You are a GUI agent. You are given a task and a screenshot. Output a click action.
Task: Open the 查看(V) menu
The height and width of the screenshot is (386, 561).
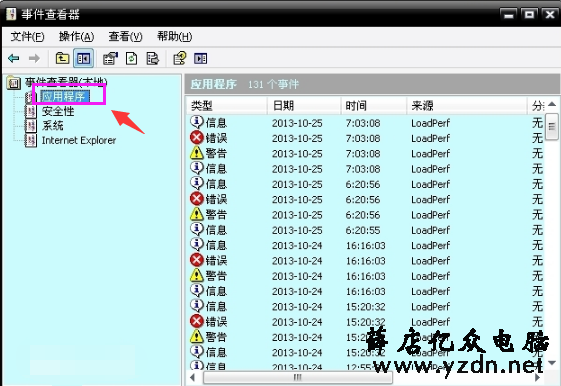click(125, 36)
